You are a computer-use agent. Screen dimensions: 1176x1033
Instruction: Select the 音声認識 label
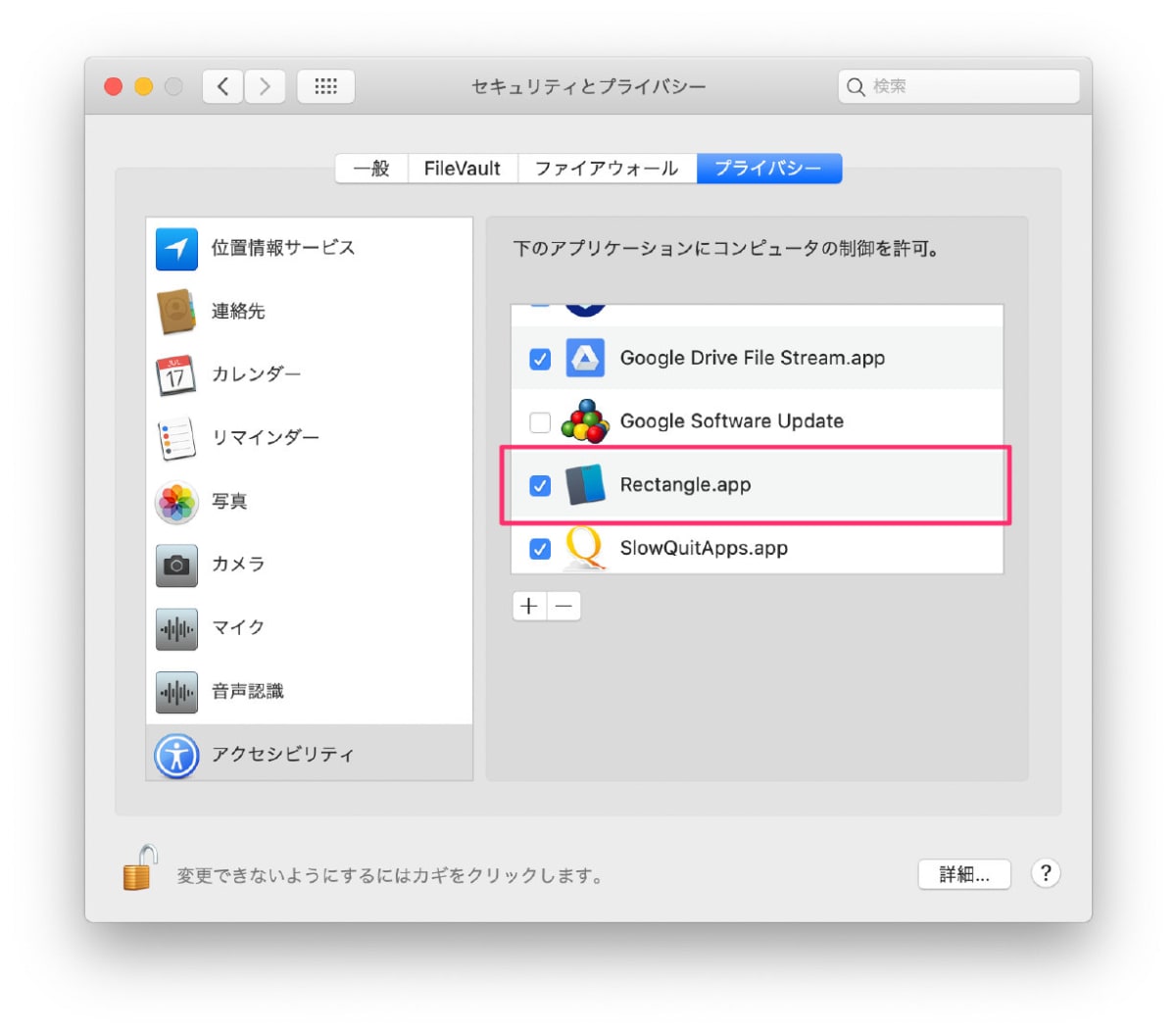pyautogui.click(x=248, y=692)
